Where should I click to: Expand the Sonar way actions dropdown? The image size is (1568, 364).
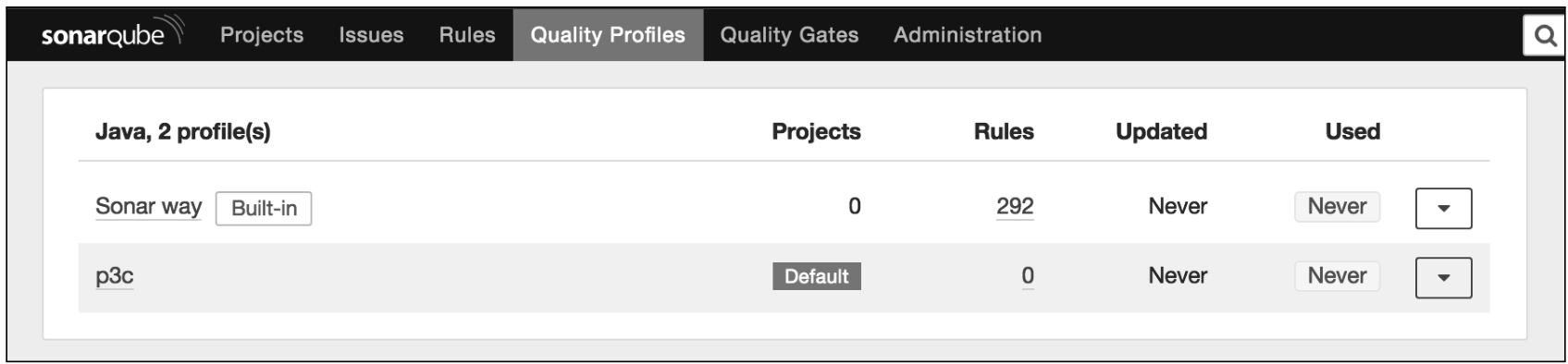[x=1443, y=208]
